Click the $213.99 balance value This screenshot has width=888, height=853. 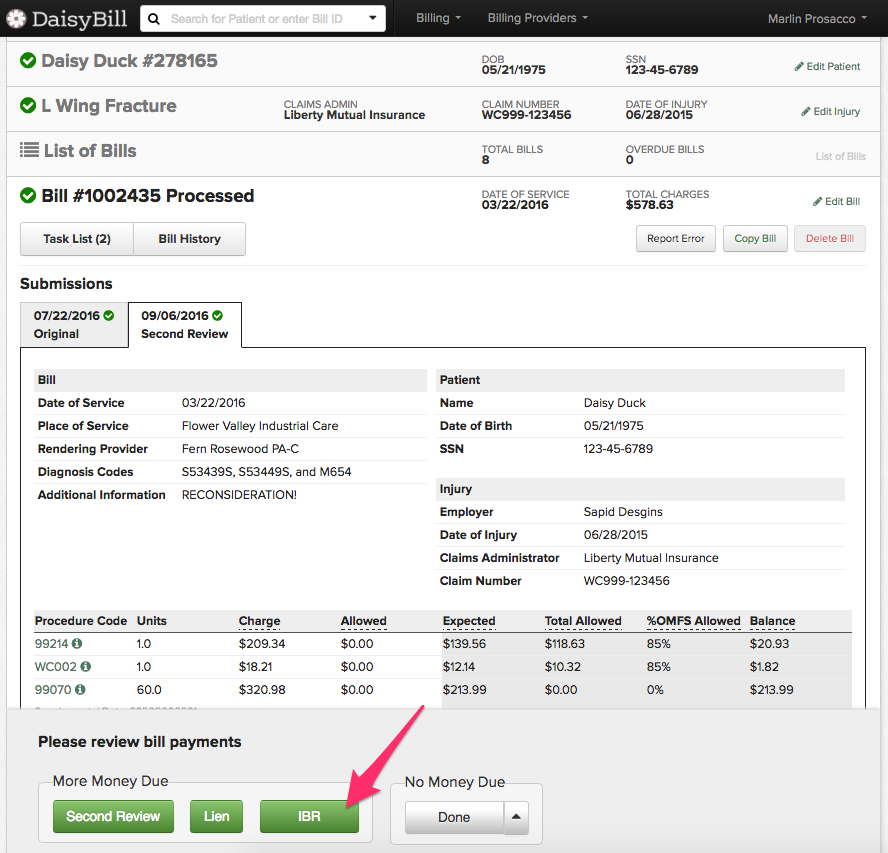point(771,689)
